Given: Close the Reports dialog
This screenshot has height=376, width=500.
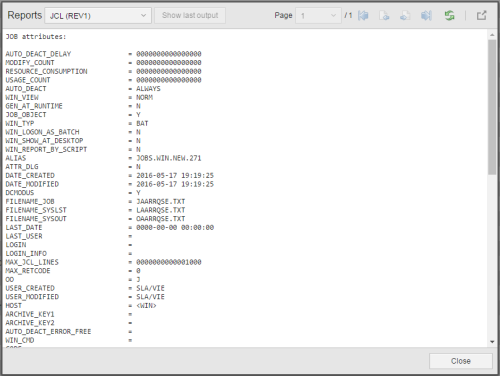Looking at the screenshot, I should [x=461, y=361].
